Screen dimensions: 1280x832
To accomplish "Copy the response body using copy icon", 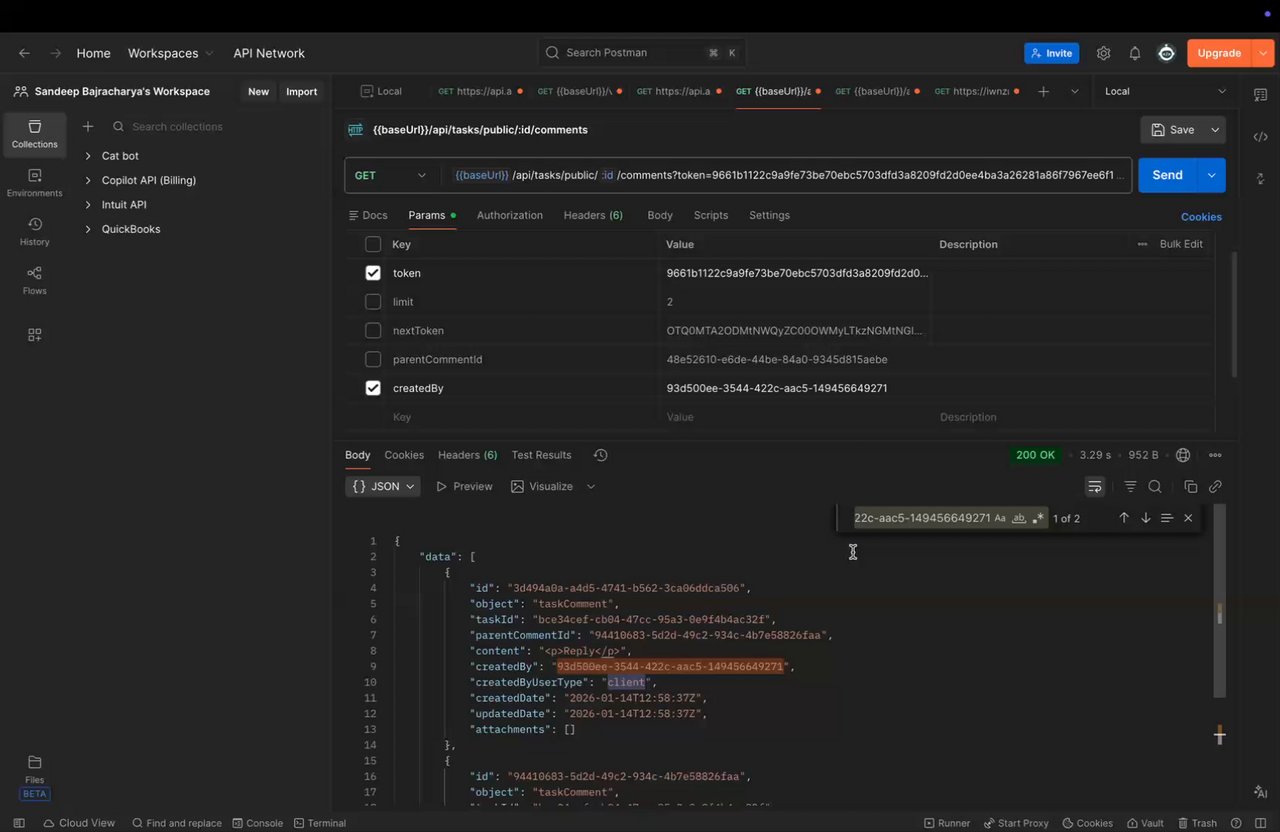I will pos(1190,487).
